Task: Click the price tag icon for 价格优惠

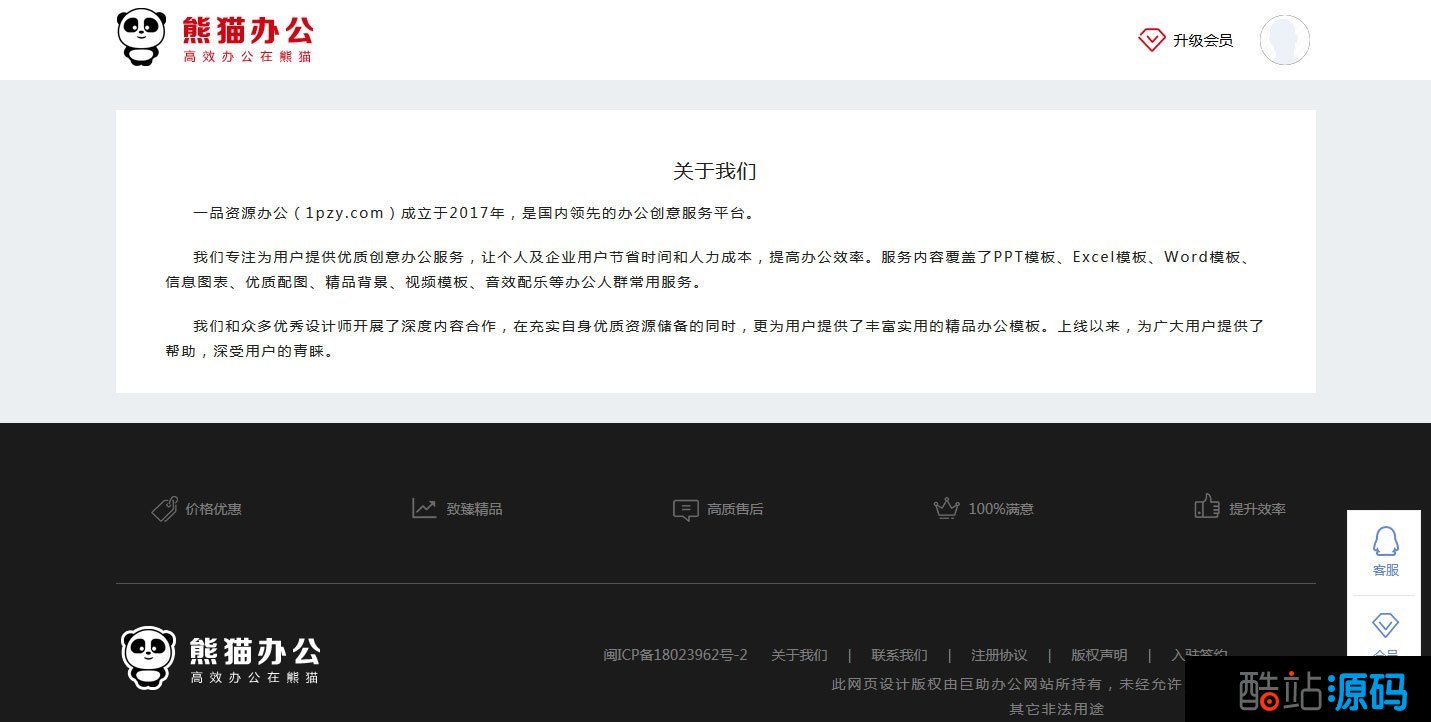Action: click(x=164, y=509)
